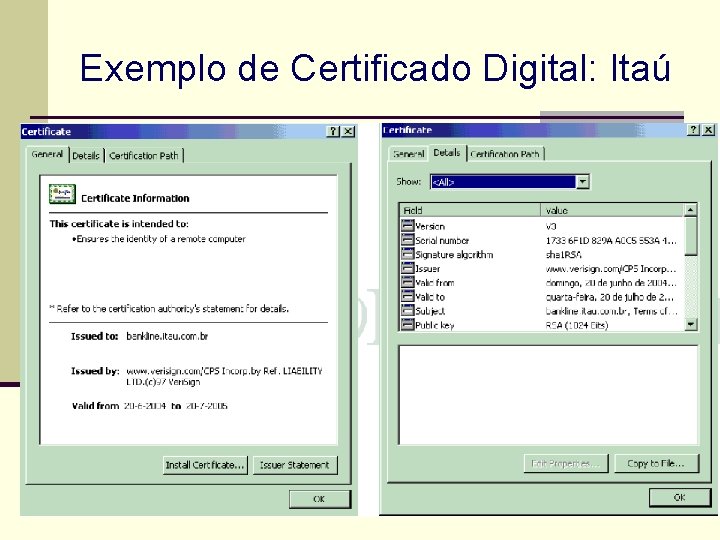
Task: Click the field list scroll up arrow
Action: 690,210
